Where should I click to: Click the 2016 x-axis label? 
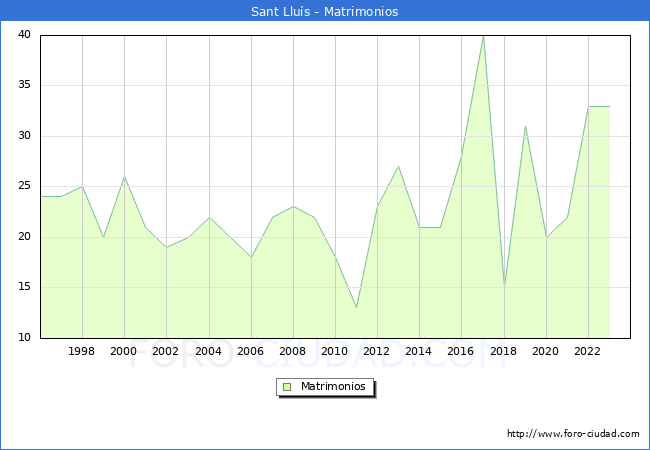[461, 352]
